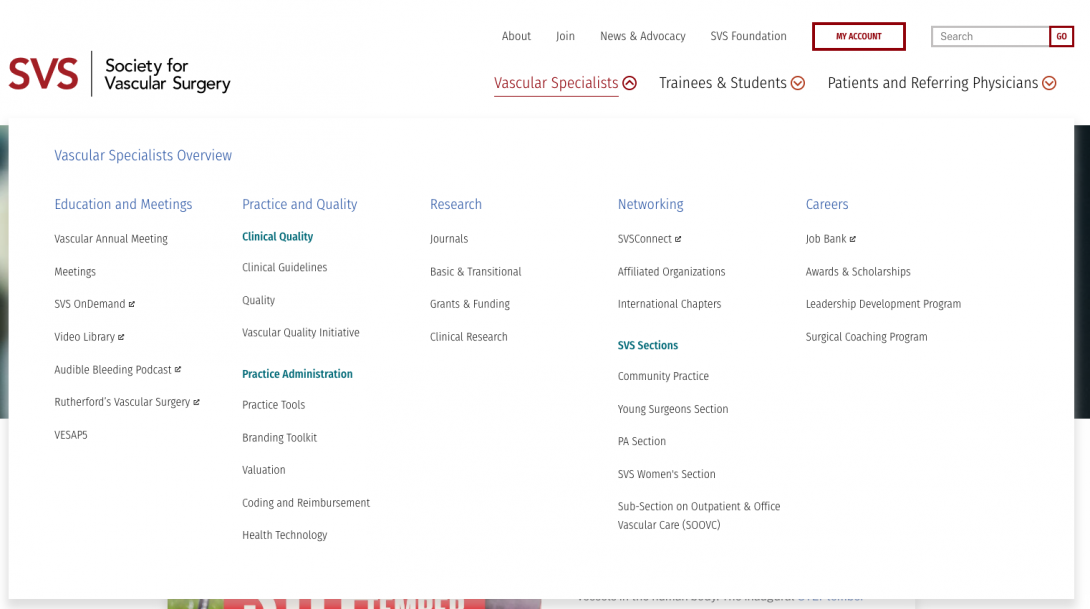Viewport: 1090px width, 609px height.
Task: Open Careers heading link
Action: (x=827, y=204)
